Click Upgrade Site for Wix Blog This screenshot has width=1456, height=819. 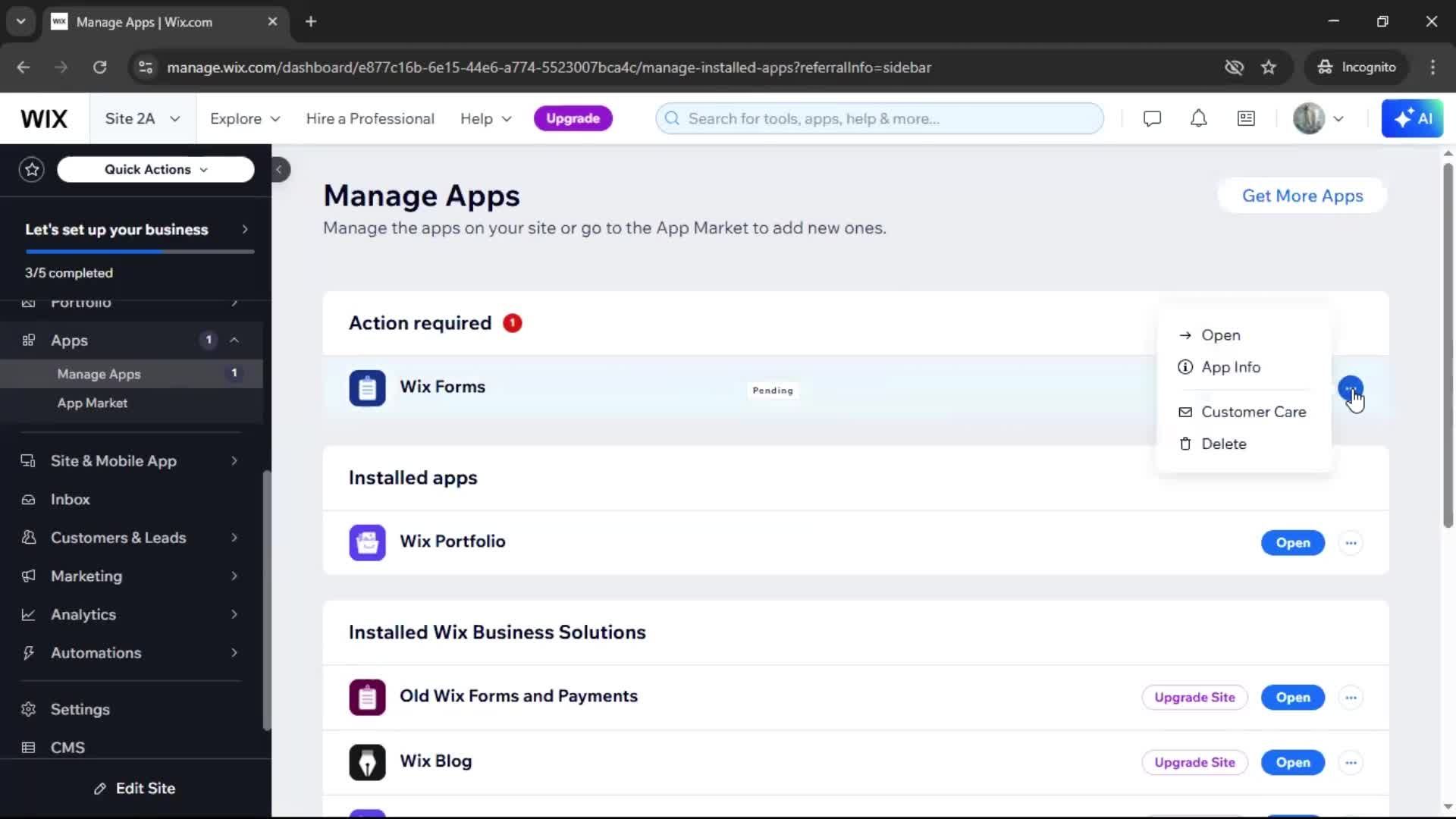pos(1194,763)
